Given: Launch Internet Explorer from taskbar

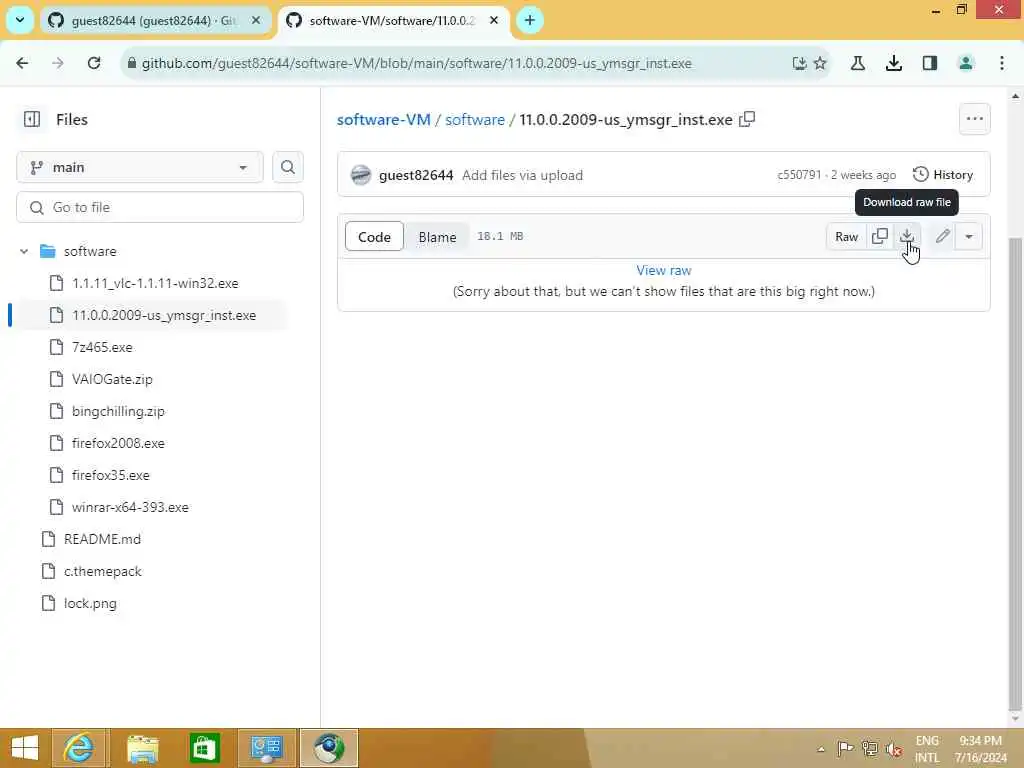Looking at the screenshot, I should (78, 748).
